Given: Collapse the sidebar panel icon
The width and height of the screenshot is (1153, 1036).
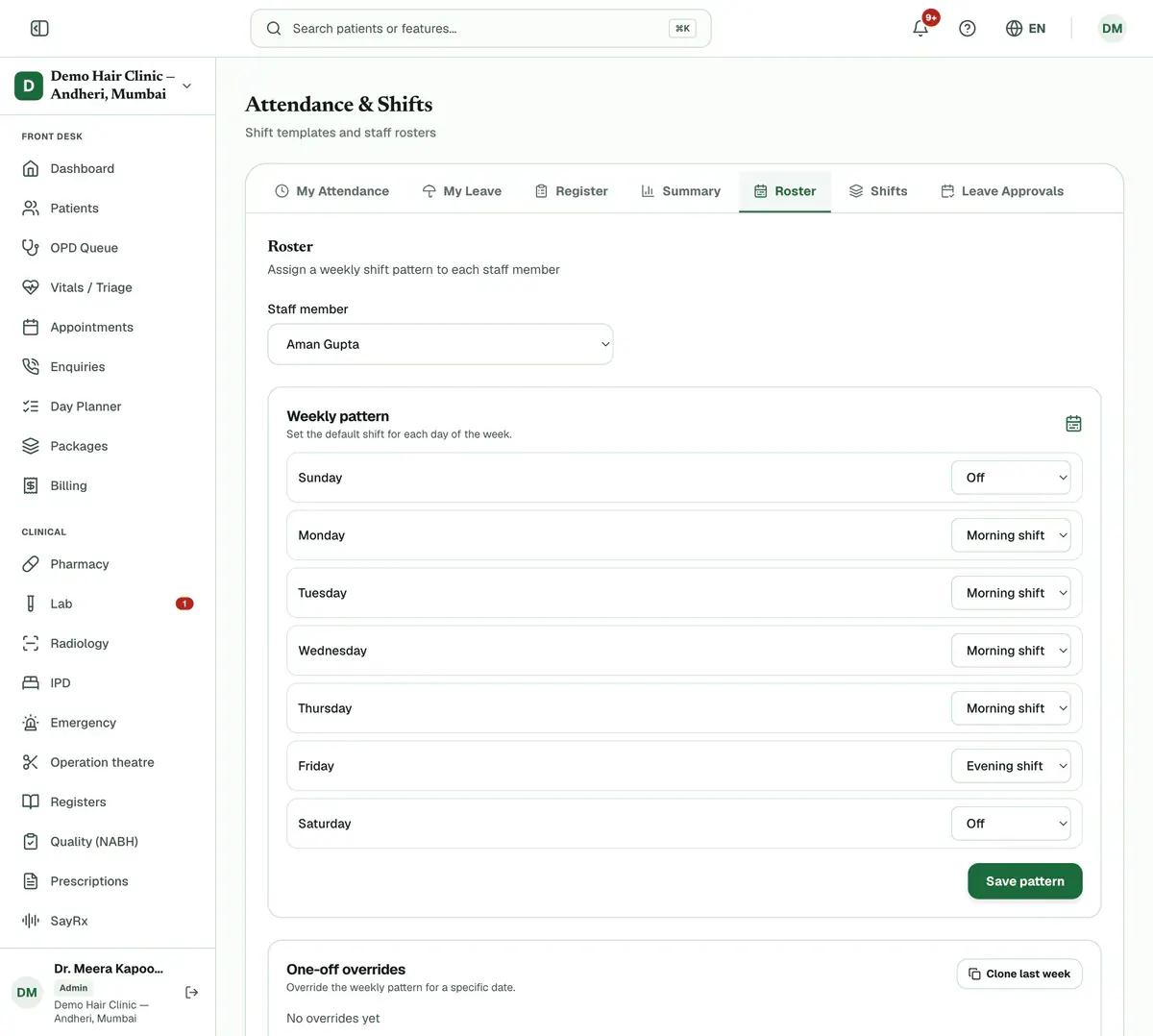Looking at the screenshot, I should tap(39, 29).
